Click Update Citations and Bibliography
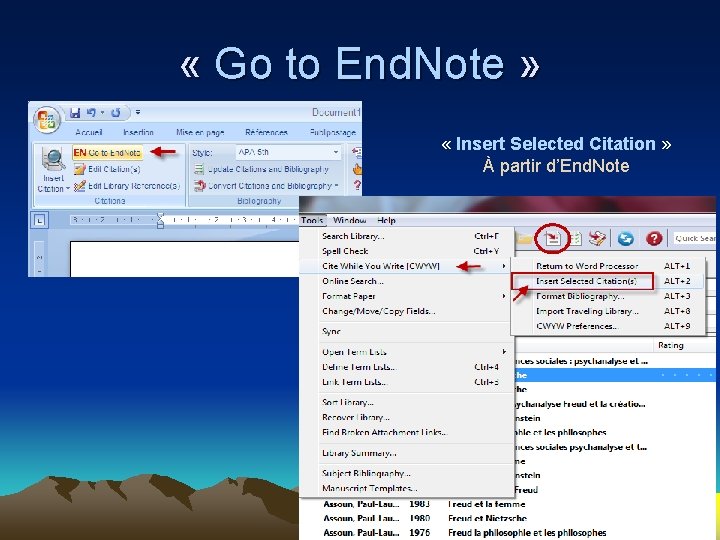720x540 pixels. pyautogui.click(x=261, y=169)
